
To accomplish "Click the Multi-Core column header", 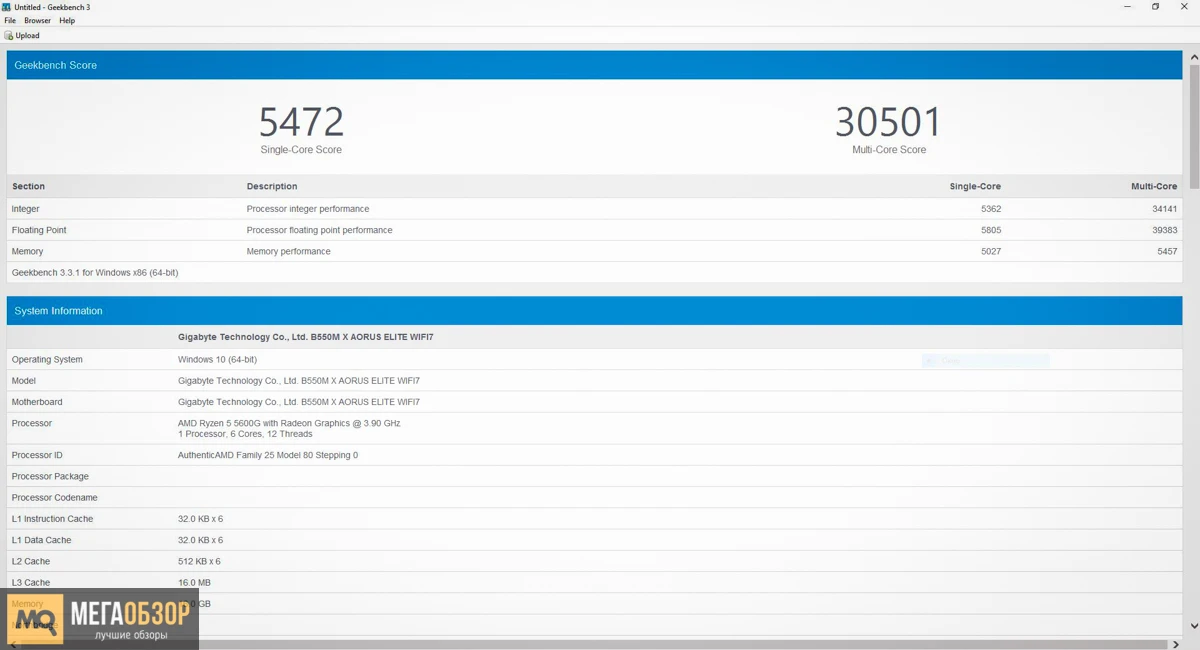I will click(x=1154, y=186).
